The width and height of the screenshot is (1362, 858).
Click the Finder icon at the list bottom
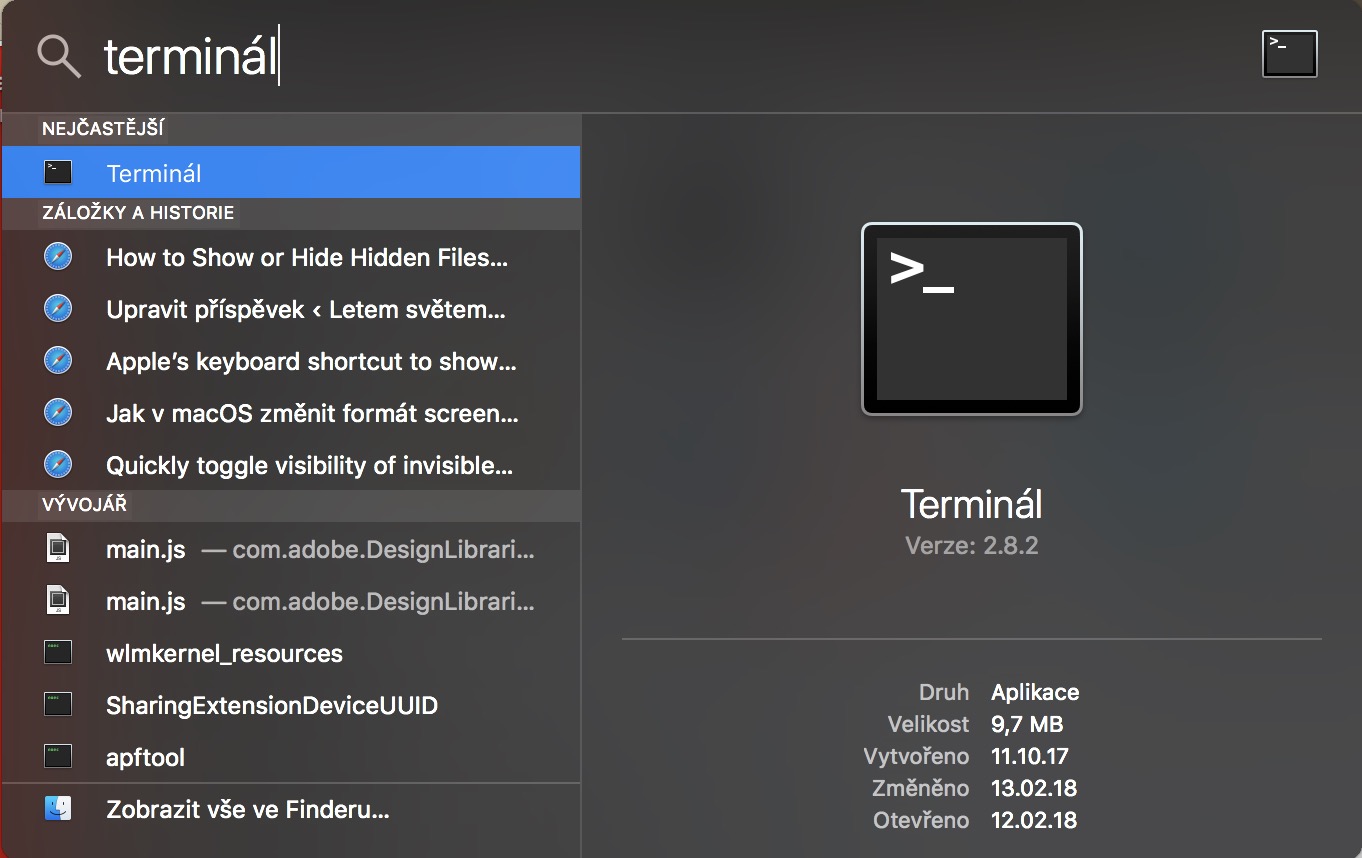(x=58, y=809)
